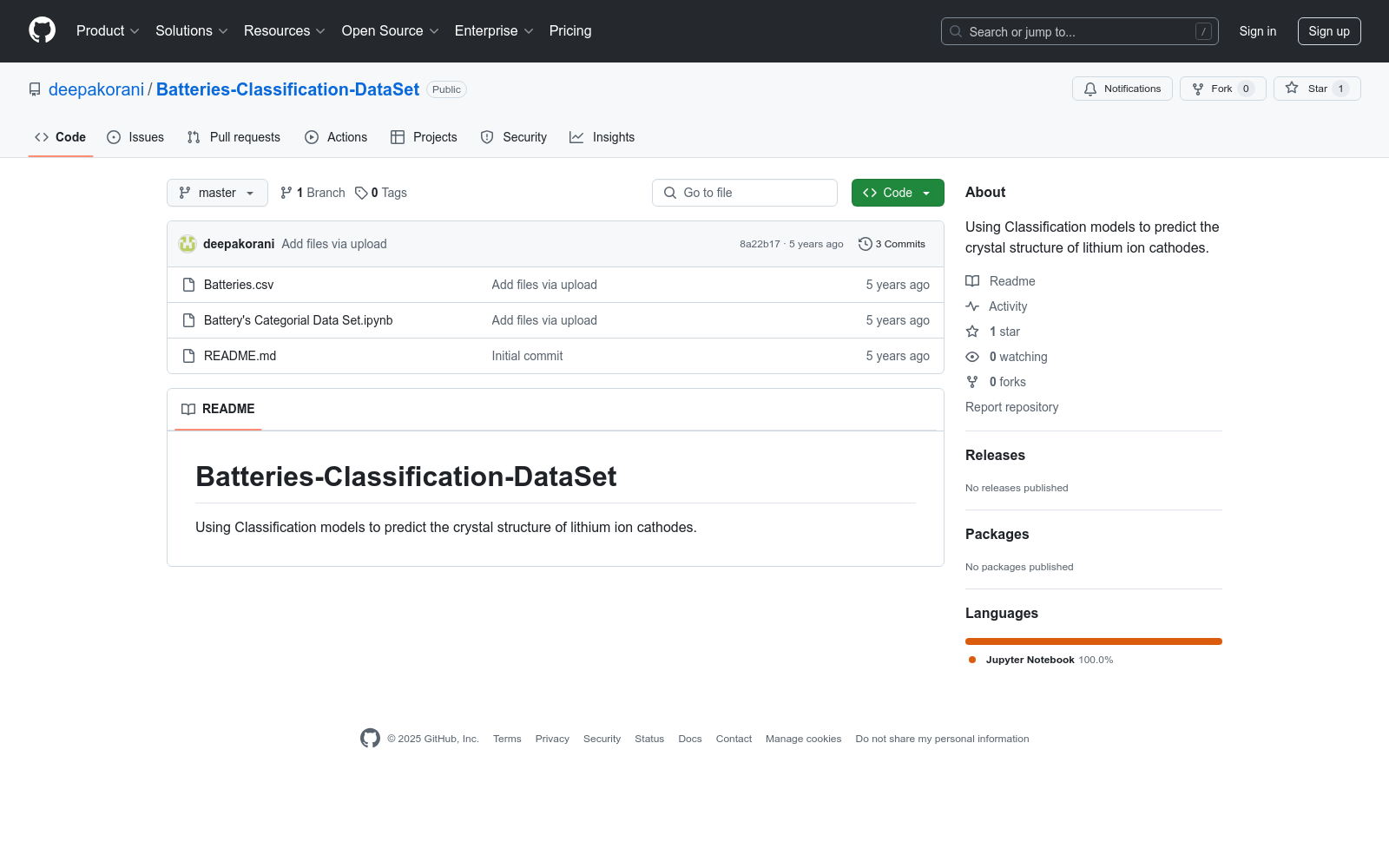Click the GitHub logo in the footer
This screenshot has width=1389, height=868.
coord(370,739)
